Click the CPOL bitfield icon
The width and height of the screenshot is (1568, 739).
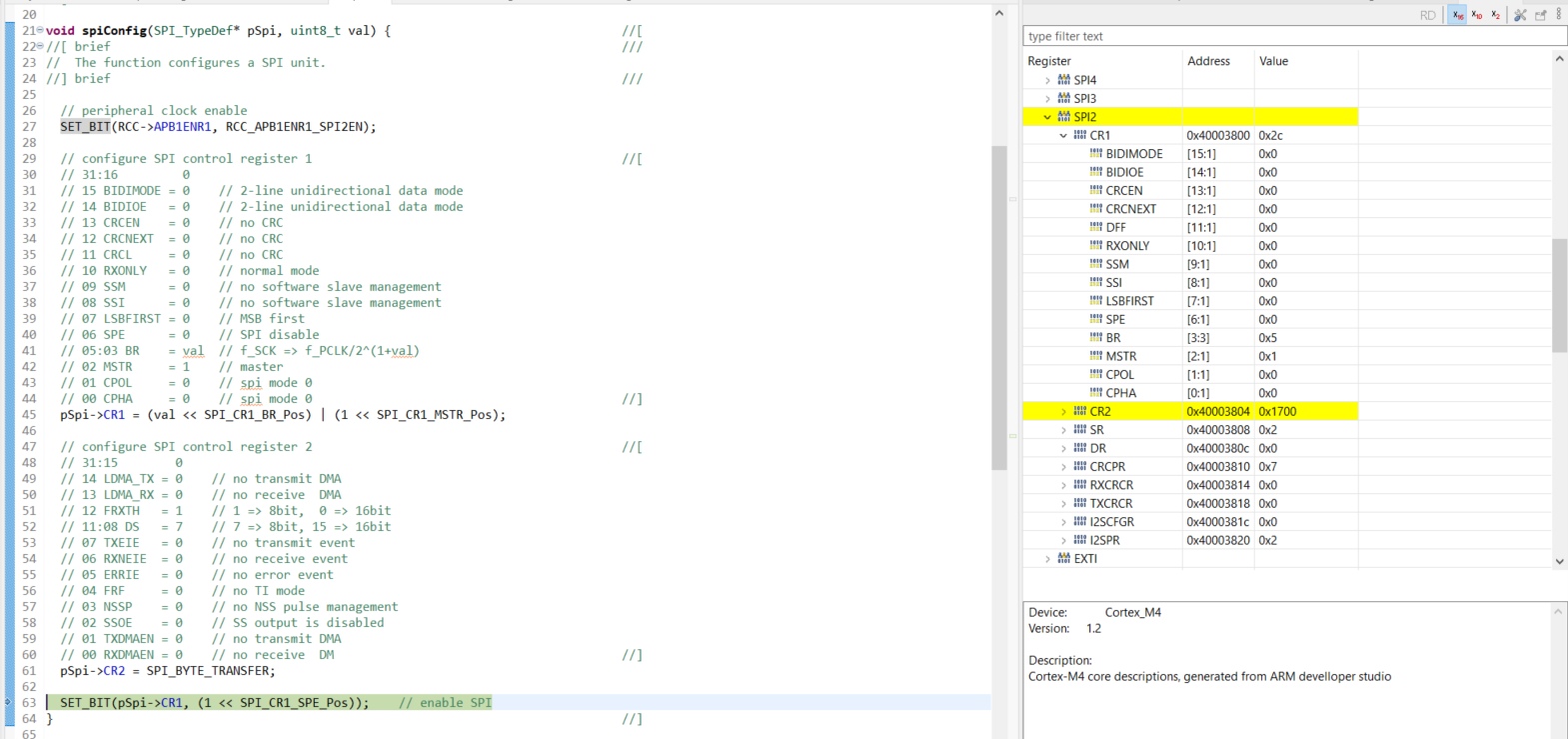tap(1096, 375)
